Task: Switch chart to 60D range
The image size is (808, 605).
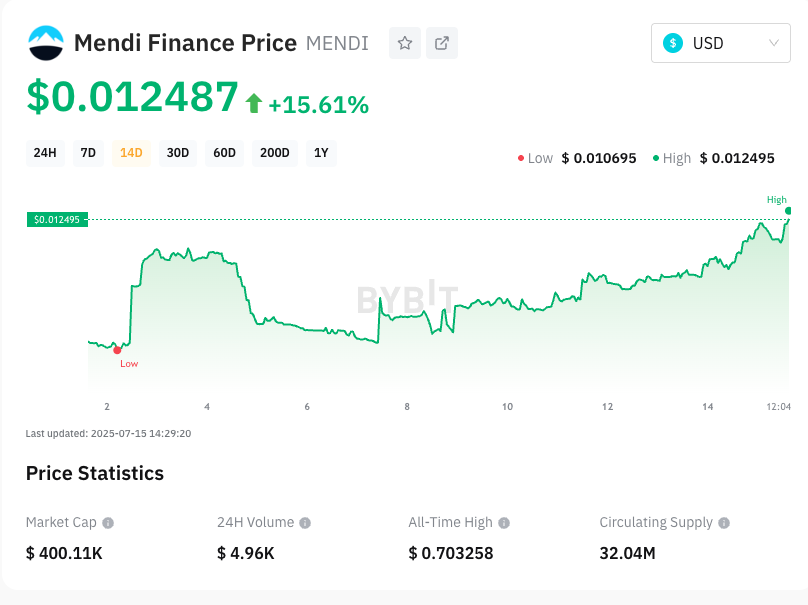Action: point(225,153)
